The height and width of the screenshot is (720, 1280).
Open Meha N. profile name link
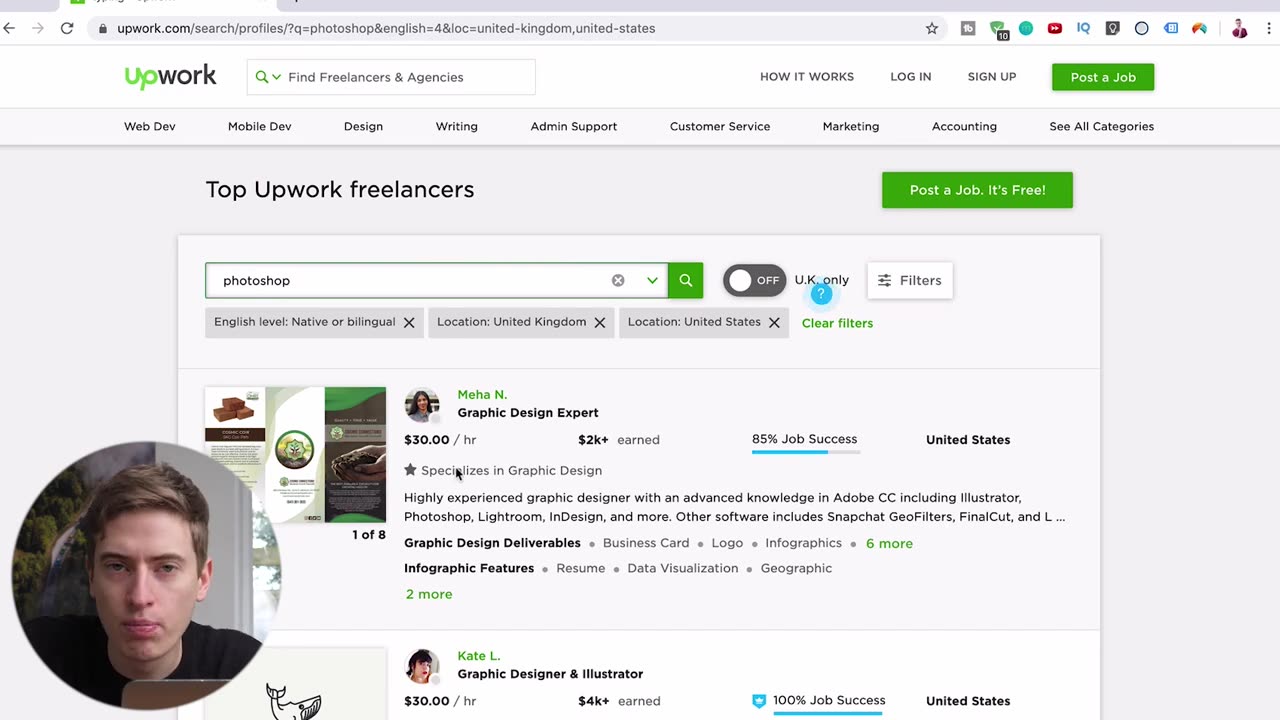pyautogui.click(x=482, y=395)
